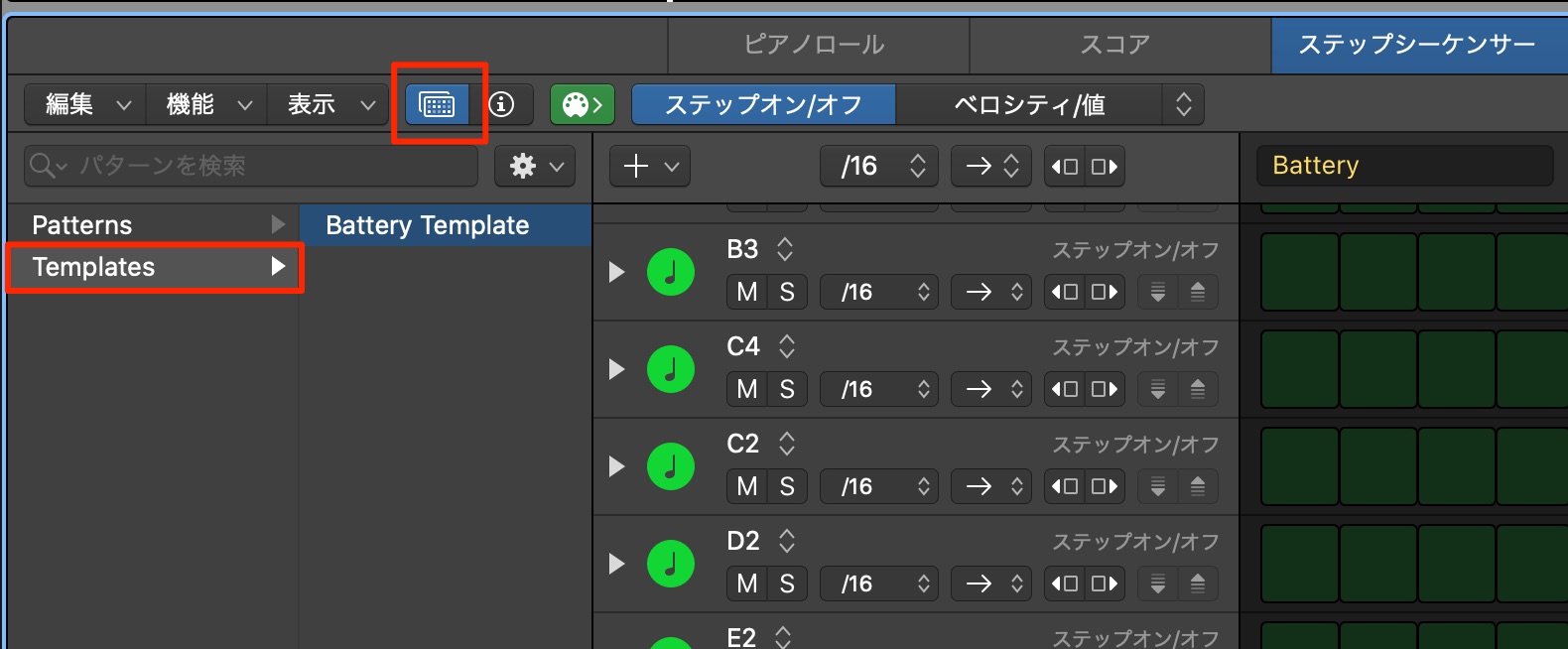This screenshot has width=1568, height=649.
Task: Mute the D2 row
Action: 747,584
